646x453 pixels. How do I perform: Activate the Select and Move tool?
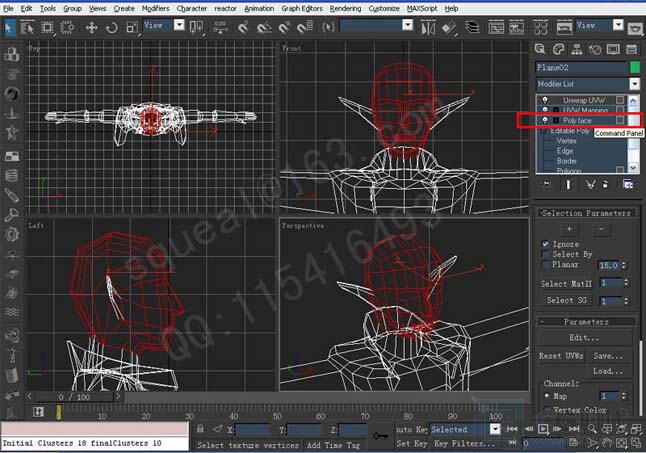[91, 28]
